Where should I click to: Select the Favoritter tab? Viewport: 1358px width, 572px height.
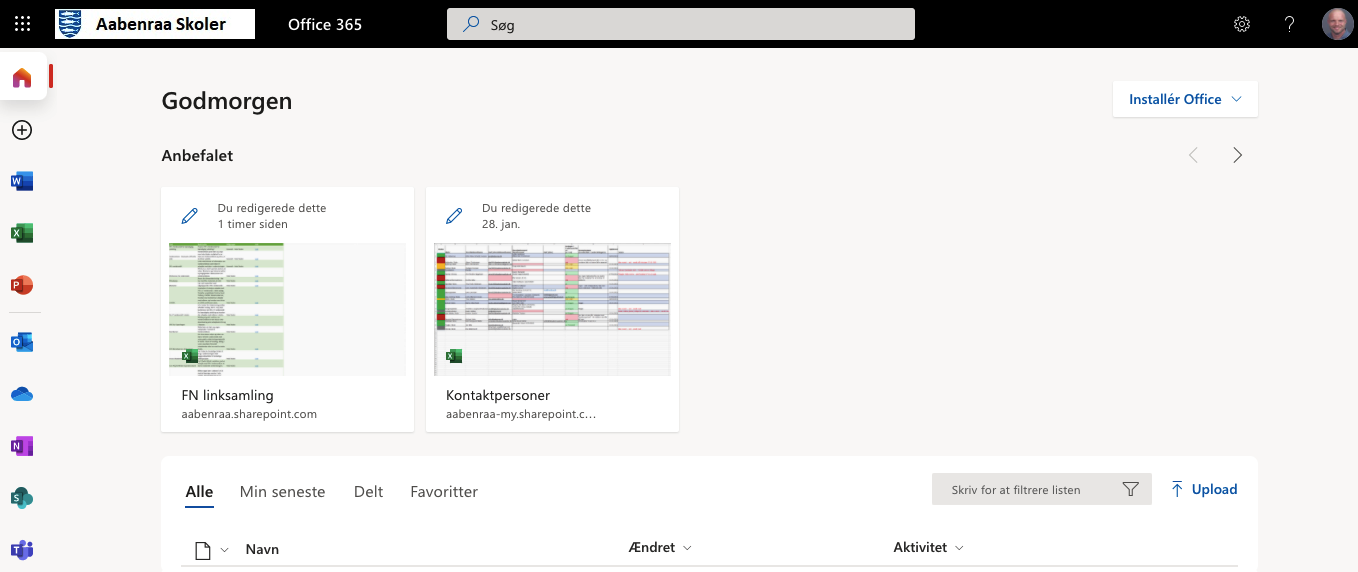[x=444, y=492]
